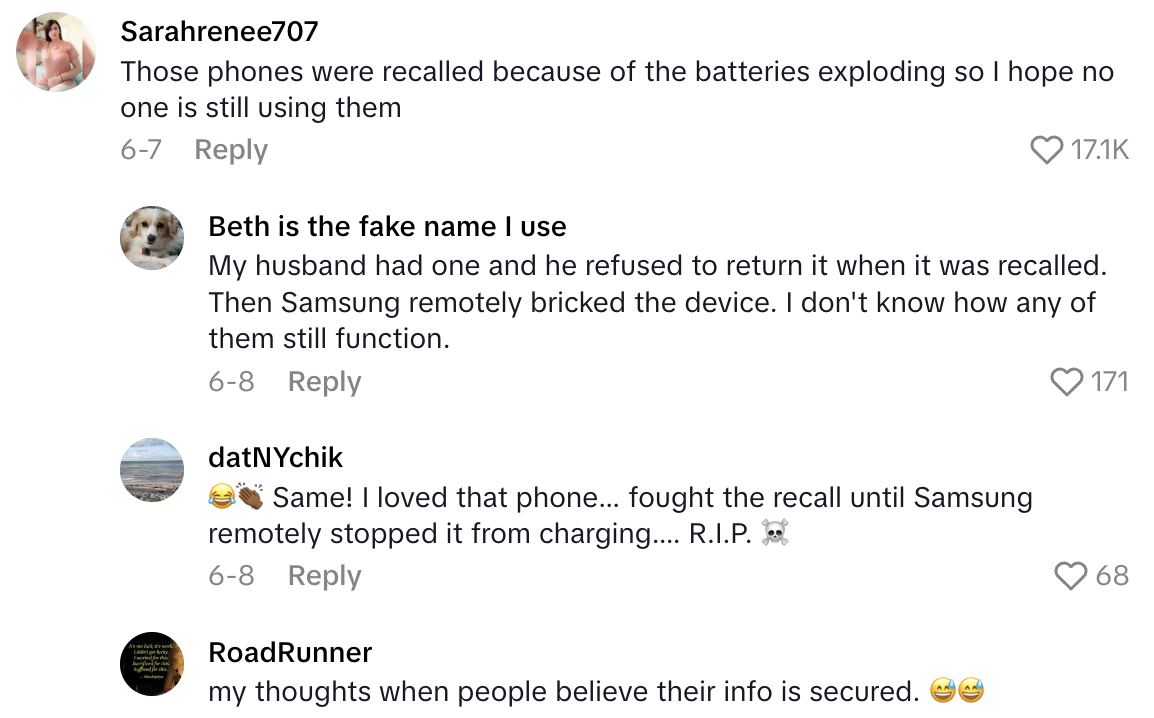
Task: Like Sarahrenee707's comment with the heart icon
Action: 1047,150
